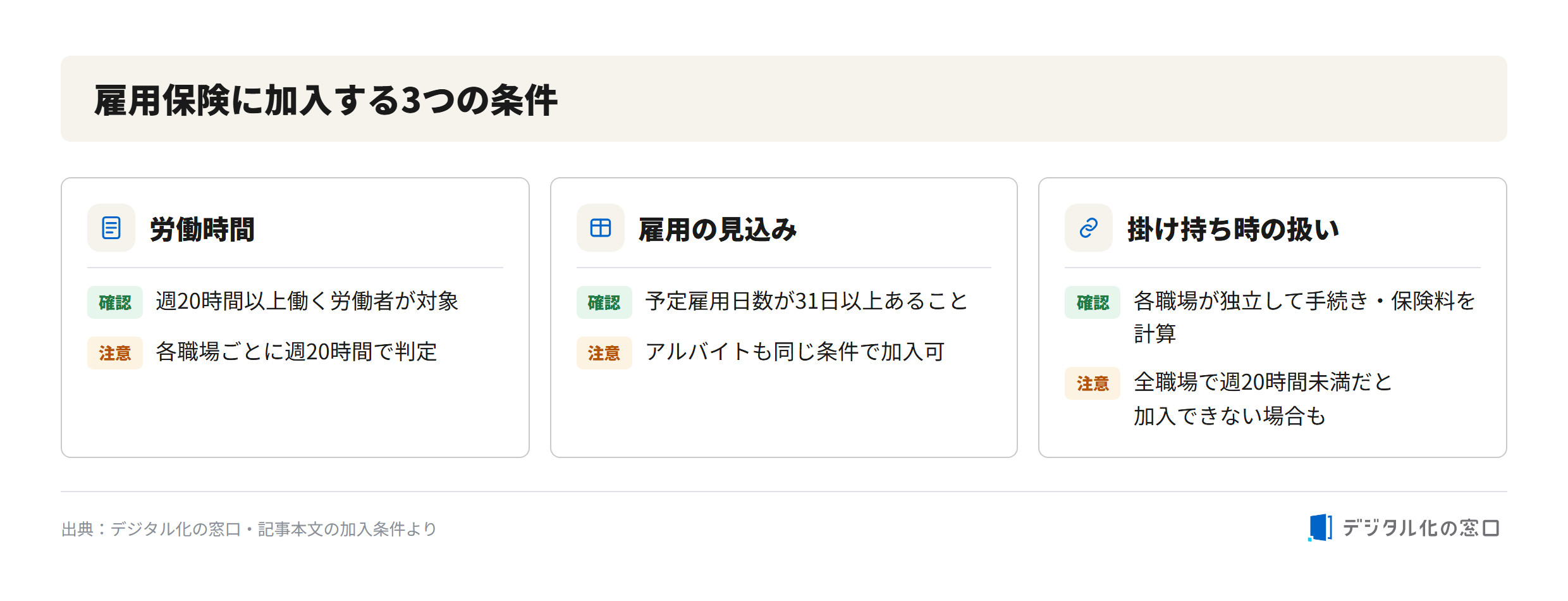Select the 掛け持ち時の扱い card heading
1568x601 pixels.
click(1233, 229)
